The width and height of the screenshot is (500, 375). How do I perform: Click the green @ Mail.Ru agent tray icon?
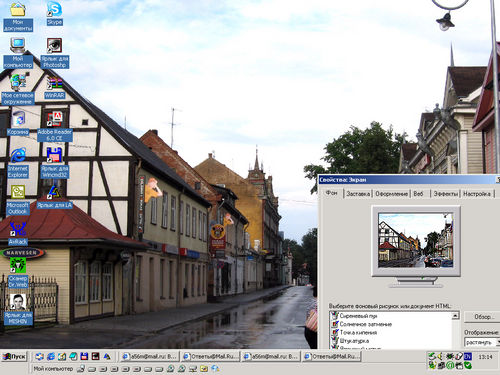click(450, 366)
